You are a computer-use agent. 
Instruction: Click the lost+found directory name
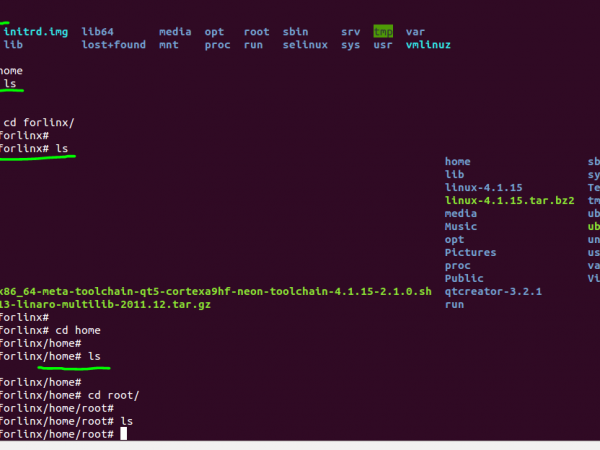(113, 45)
